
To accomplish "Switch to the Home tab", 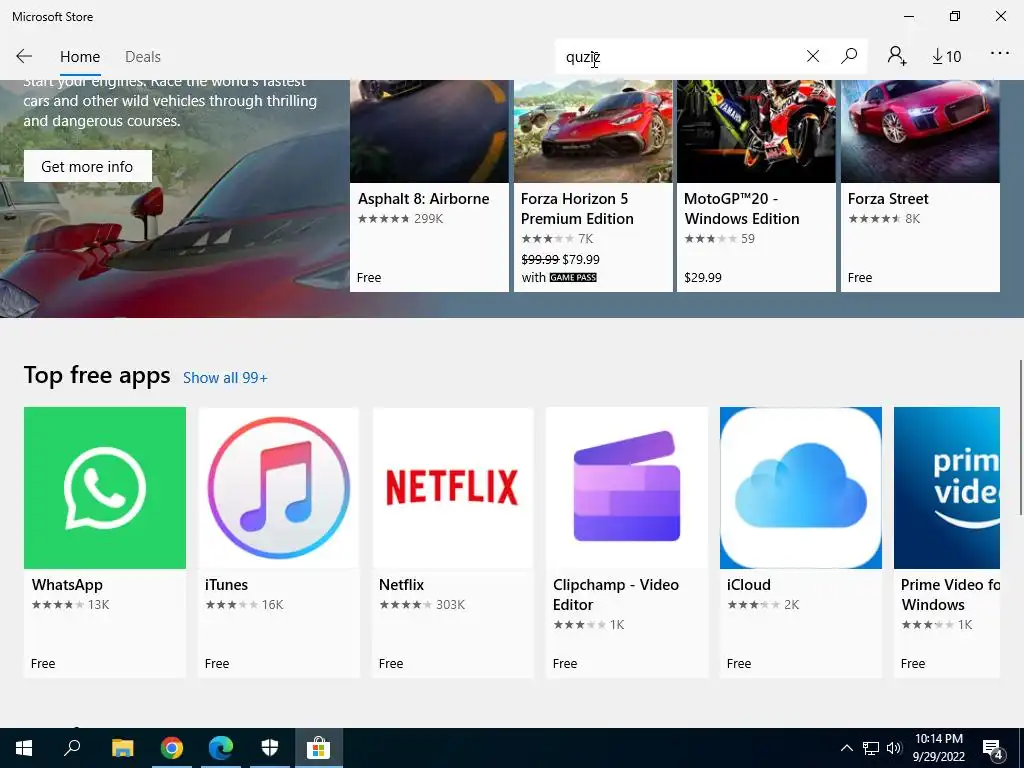I will click(80, 57).
